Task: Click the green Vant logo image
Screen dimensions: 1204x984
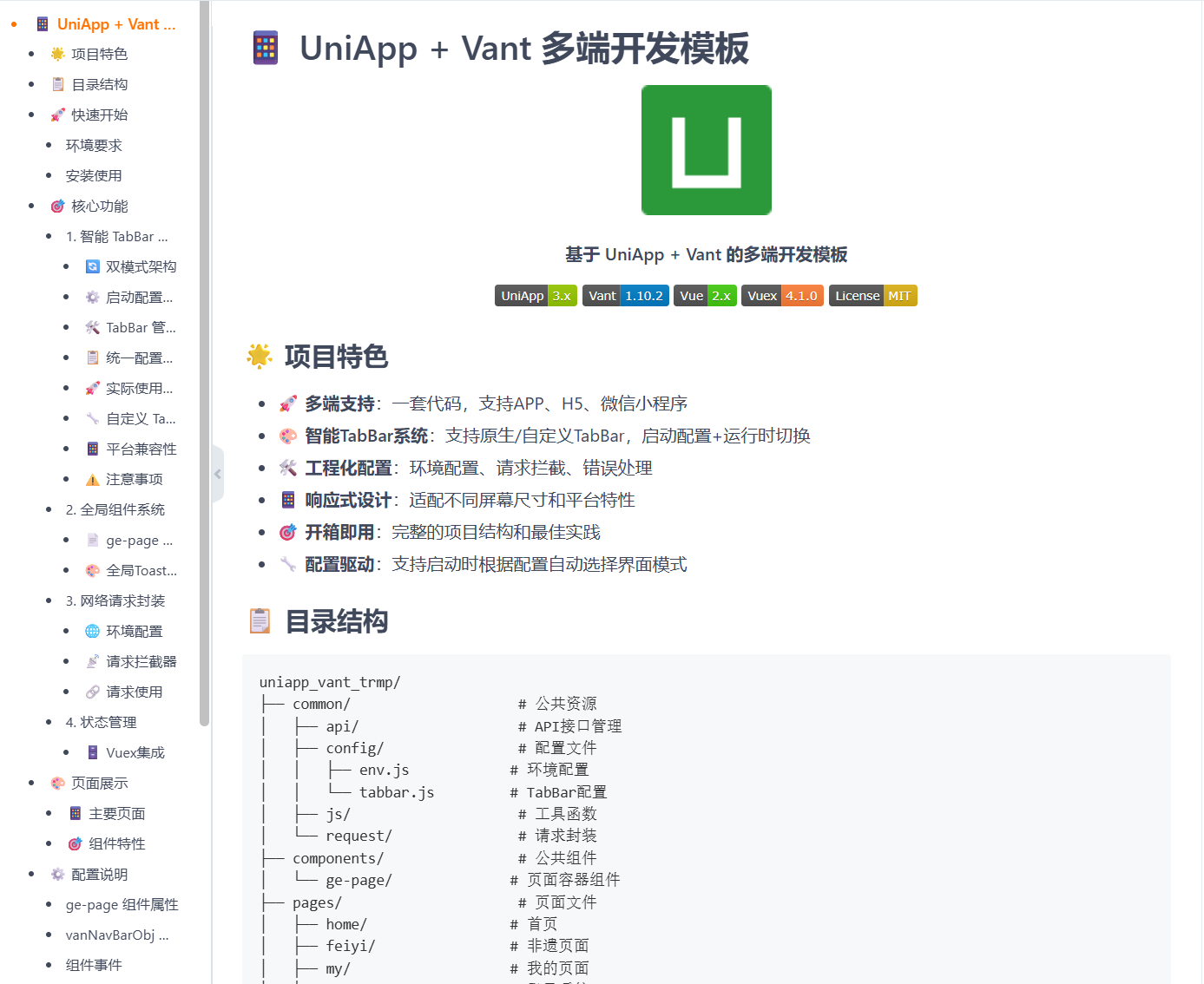Action: (x=706, y=149)
